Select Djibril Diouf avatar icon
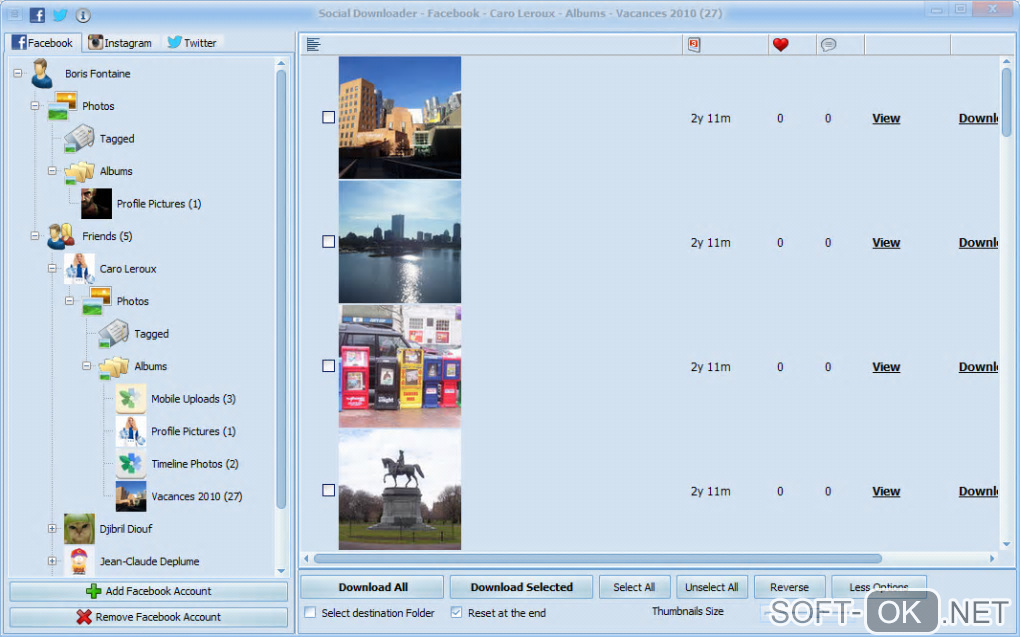This screenshot has width=1020, height=637. 79,529
